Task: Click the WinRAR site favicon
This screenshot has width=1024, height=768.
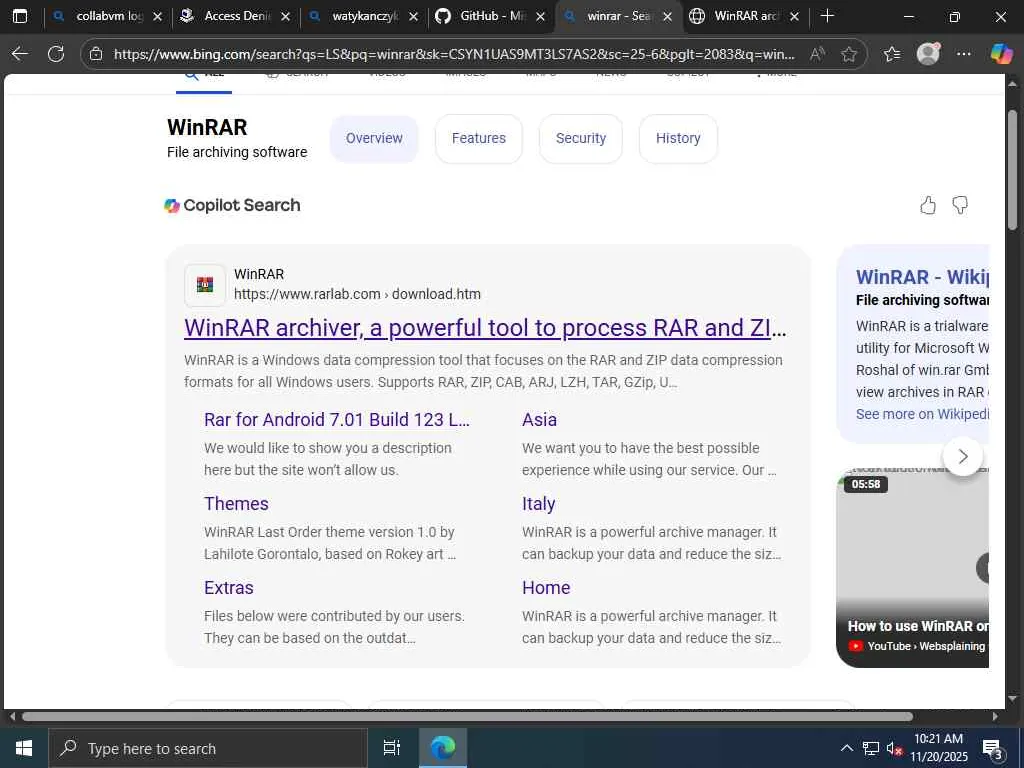Action: 205,285
